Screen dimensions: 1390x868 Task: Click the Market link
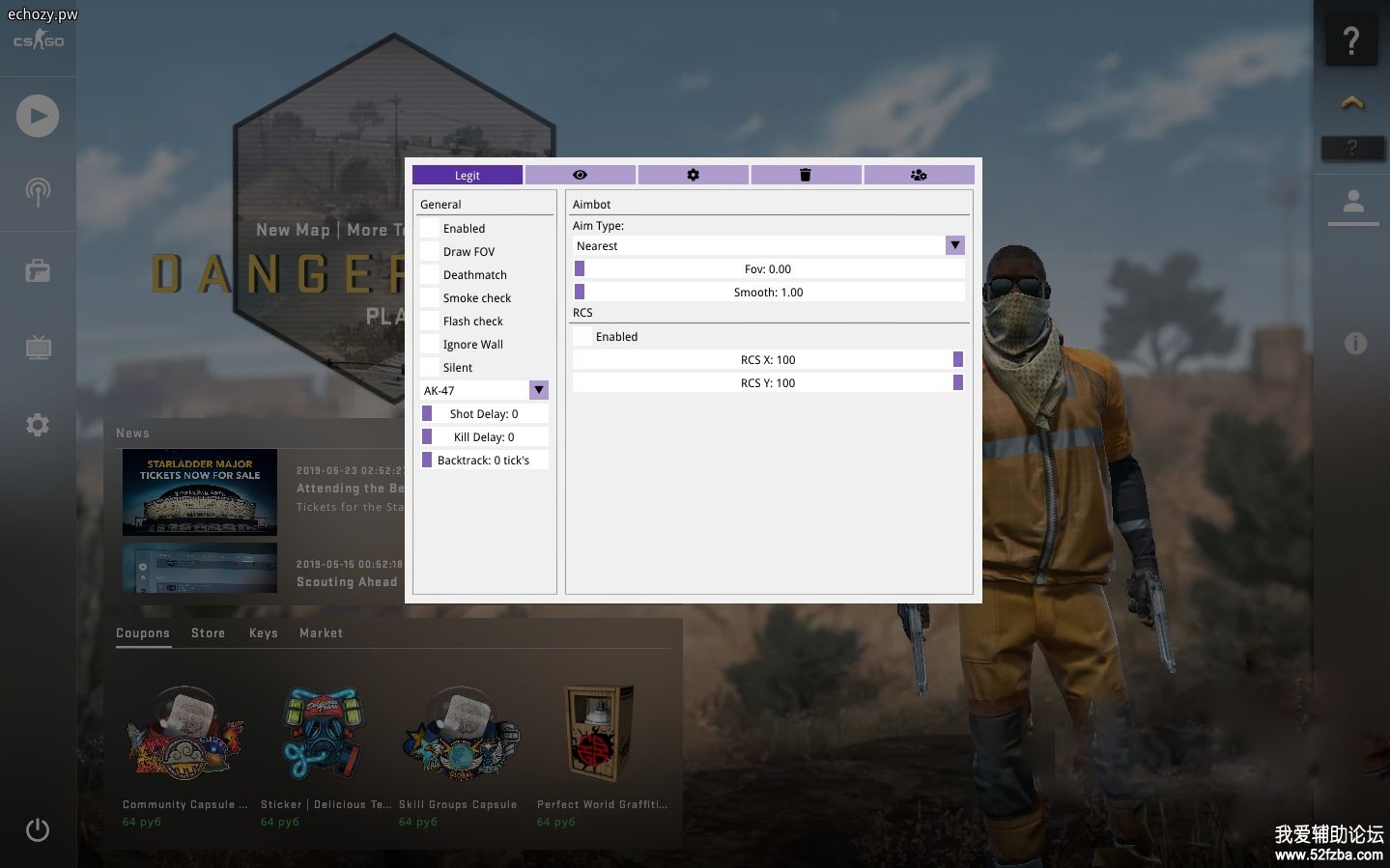[321, 633]
